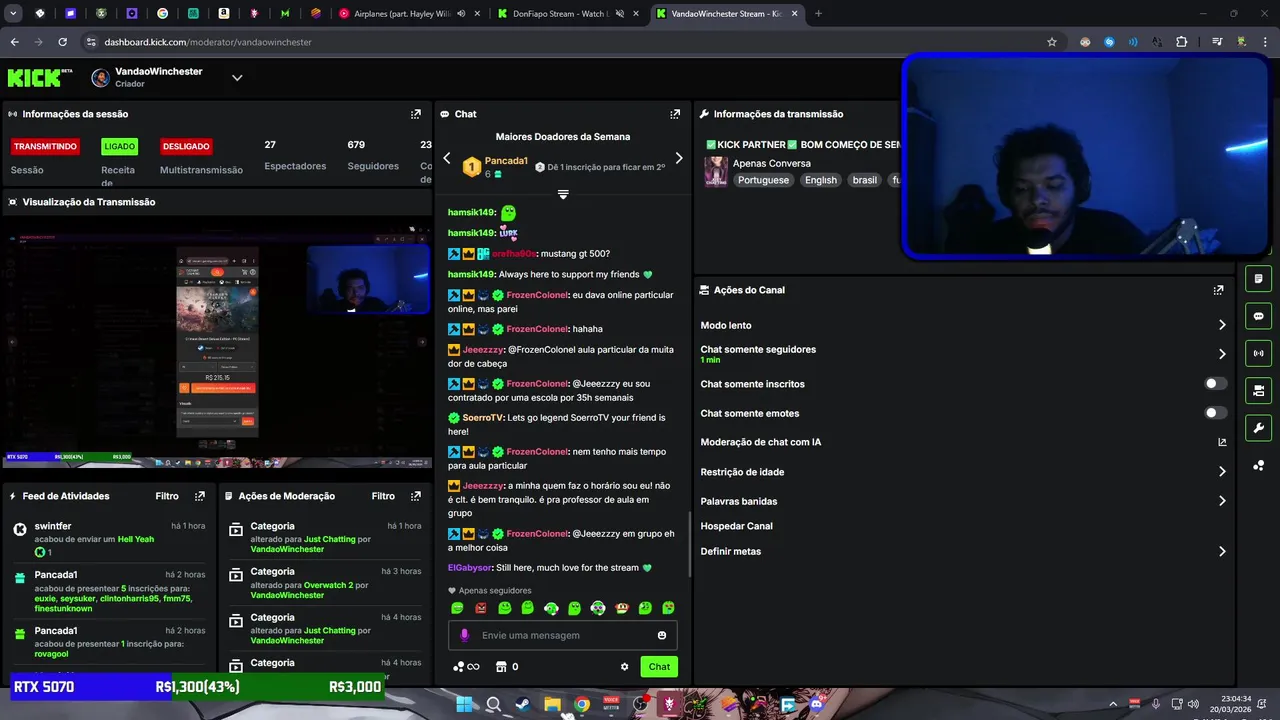
Task: Open the Kick shop icon below chat
Action: click(x=501, y=667)
